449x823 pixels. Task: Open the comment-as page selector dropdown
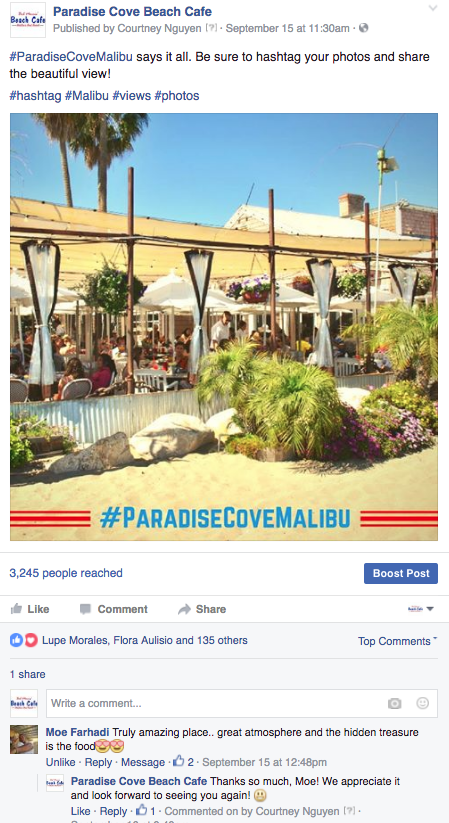[x=421, y=609]
